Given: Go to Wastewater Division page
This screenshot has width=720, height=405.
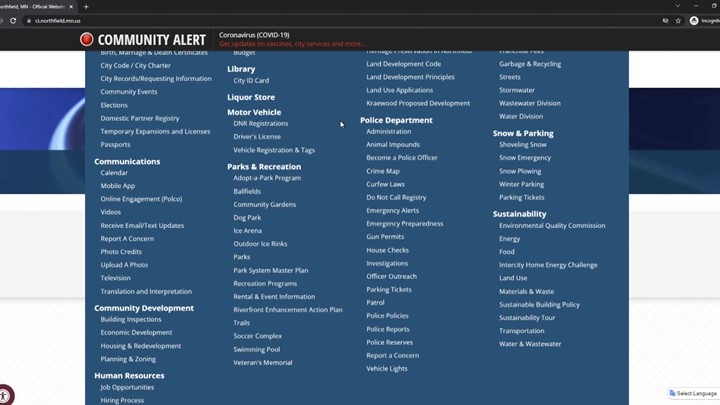Looking at the screenshot, I should [x=530, y=103].
